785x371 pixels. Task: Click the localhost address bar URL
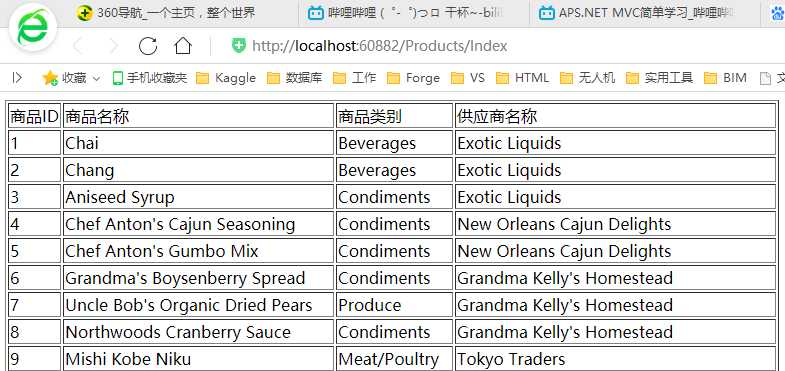pyautogui.click(x=379, y=46)
